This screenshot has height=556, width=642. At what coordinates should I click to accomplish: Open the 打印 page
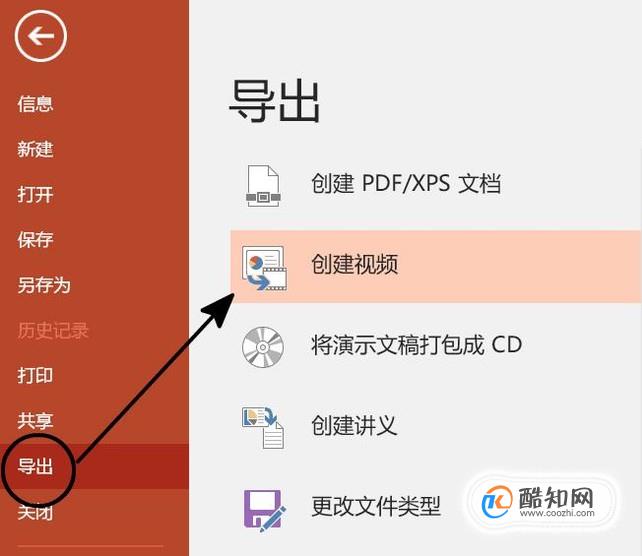coord(35,375)
